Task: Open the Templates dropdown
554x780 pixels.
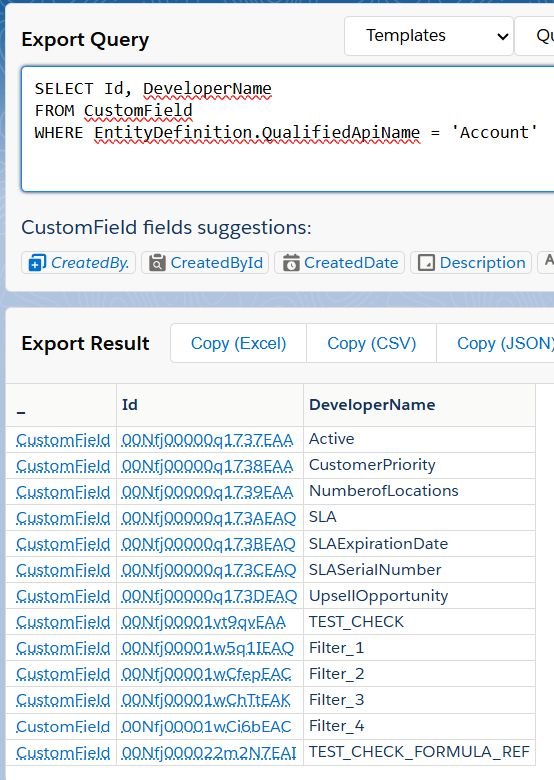Action: (428, 36)
